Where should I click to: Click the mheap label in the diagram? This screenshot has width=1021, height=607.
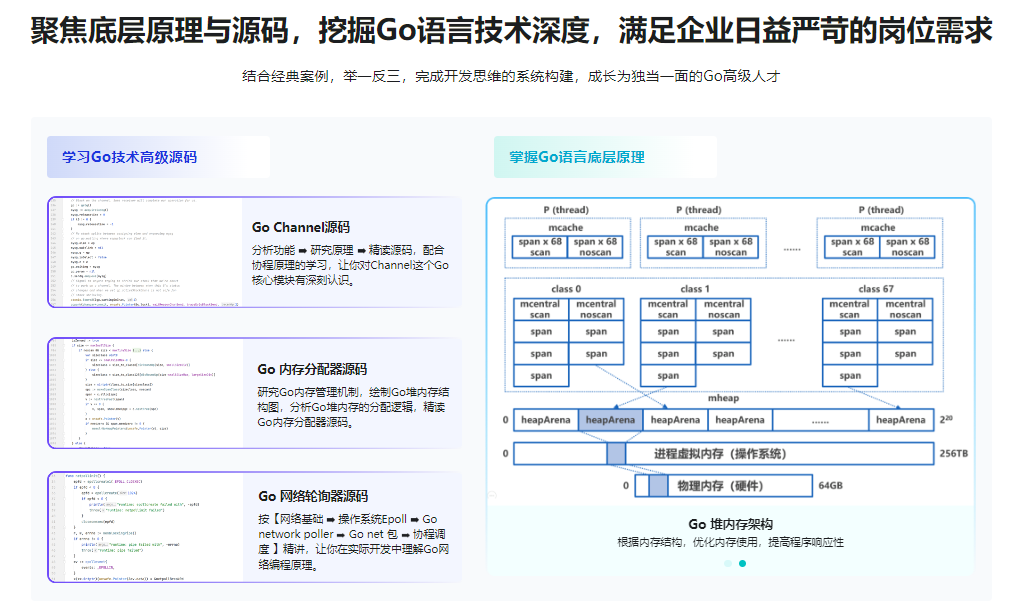coord(724,398)
